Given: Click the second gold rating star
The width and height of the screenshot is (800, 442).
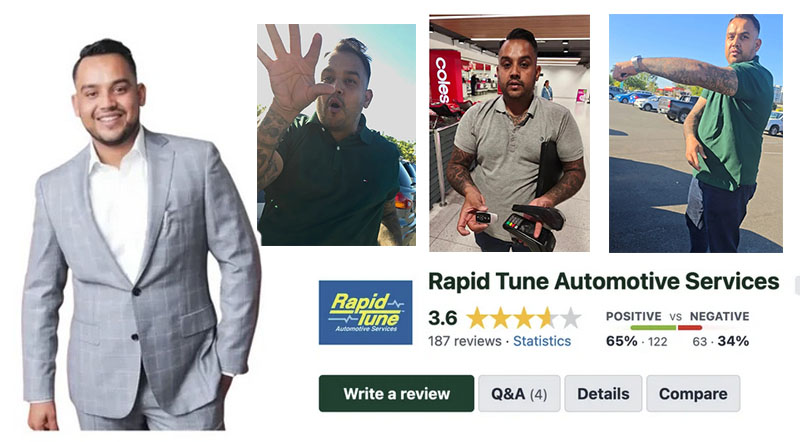Looking at the screenshot, I should tap(500, 318).
